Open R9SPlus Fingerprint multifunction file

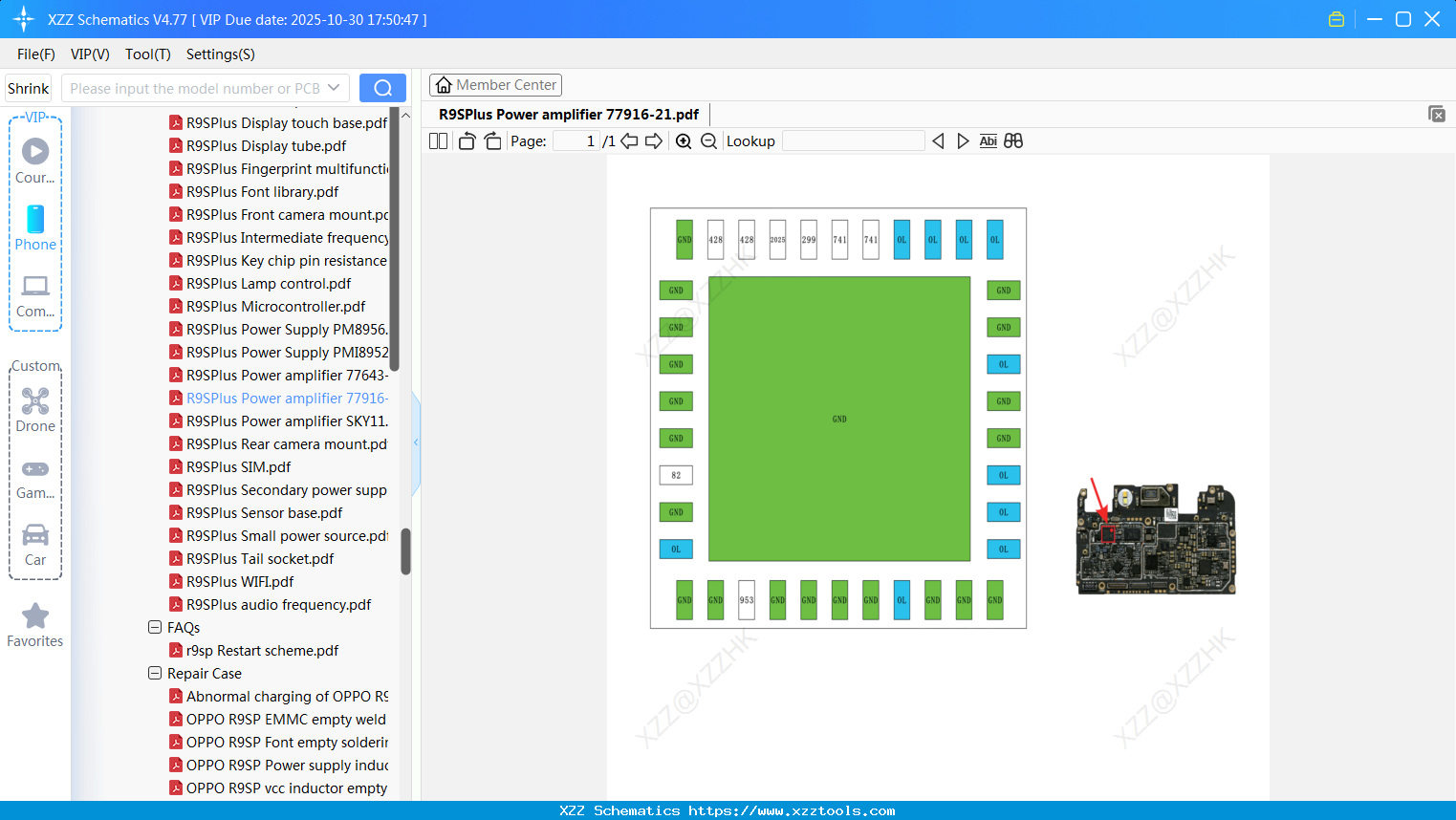point(278,169)
